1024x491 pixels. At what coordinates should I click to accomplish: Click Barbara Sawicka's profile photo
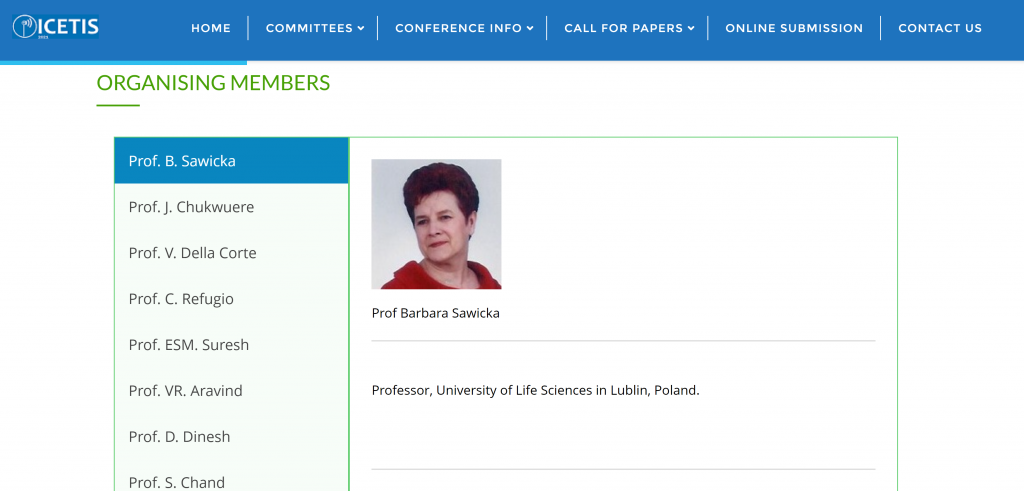(x=436, y=224)
